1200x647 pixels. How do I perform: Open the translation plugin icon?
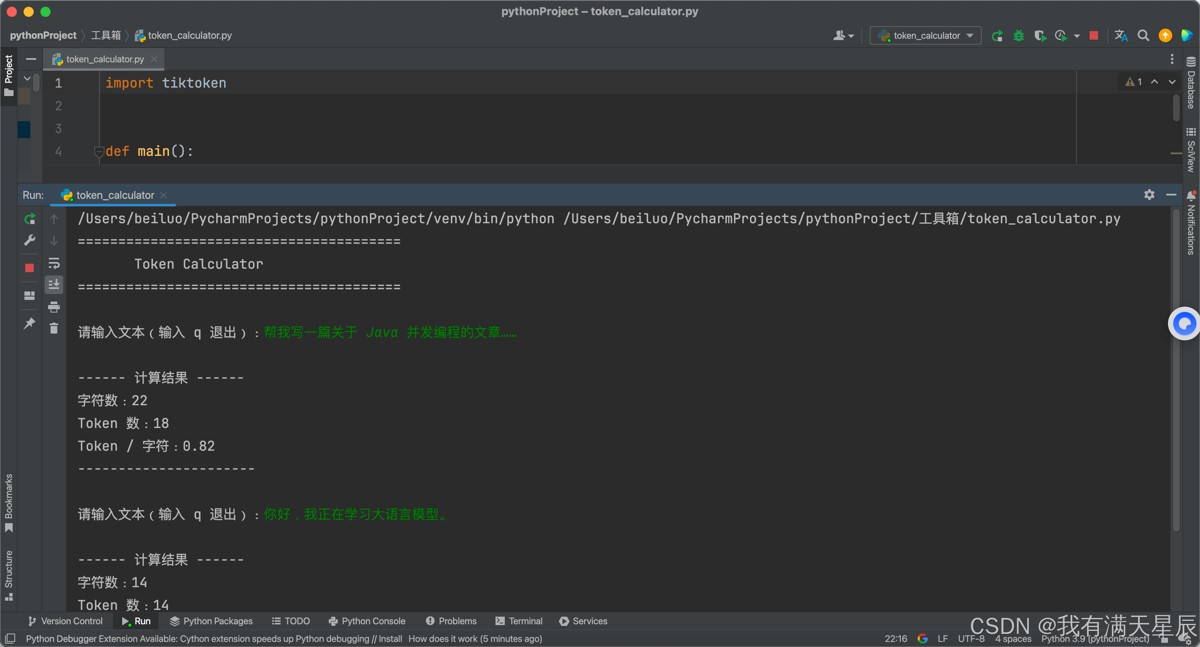[x=1121, y=36]
